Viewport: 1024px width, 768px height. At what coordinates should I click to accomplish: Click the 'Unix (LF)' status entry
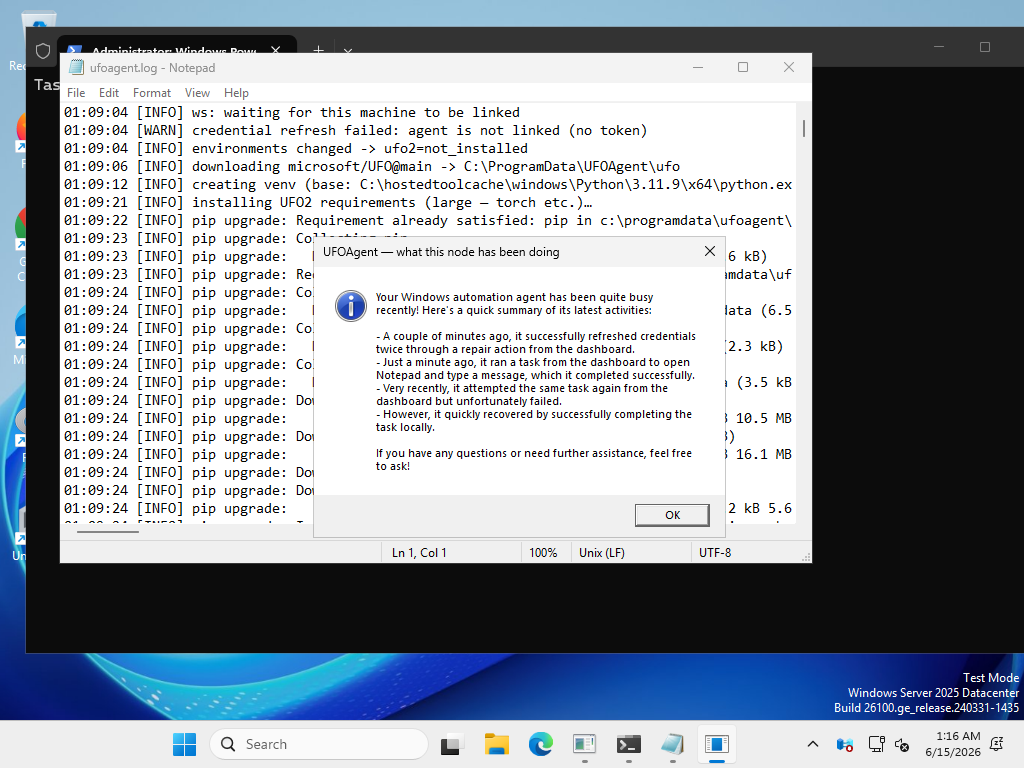601,552
